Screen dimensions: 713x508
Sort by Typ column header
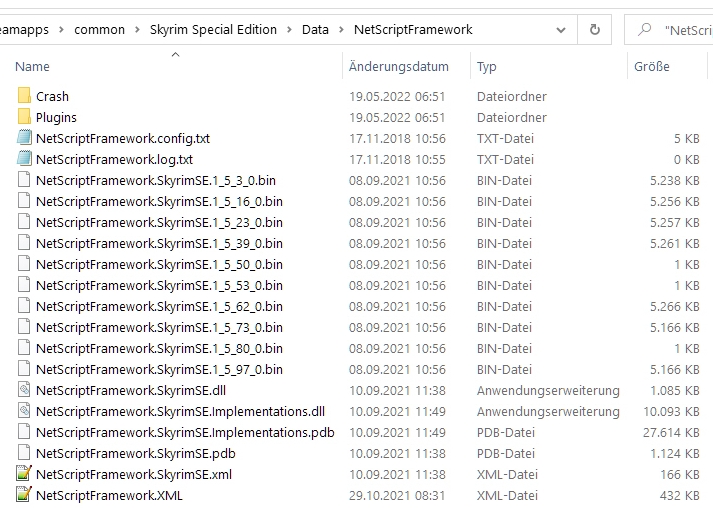487,67
